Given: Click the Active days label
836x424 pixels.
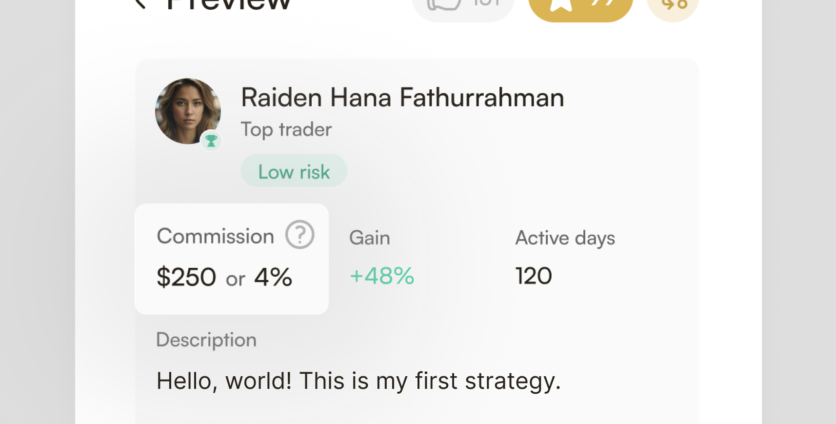Looking at the screenshot, I should pyautogui.click(x=565, y=238).
